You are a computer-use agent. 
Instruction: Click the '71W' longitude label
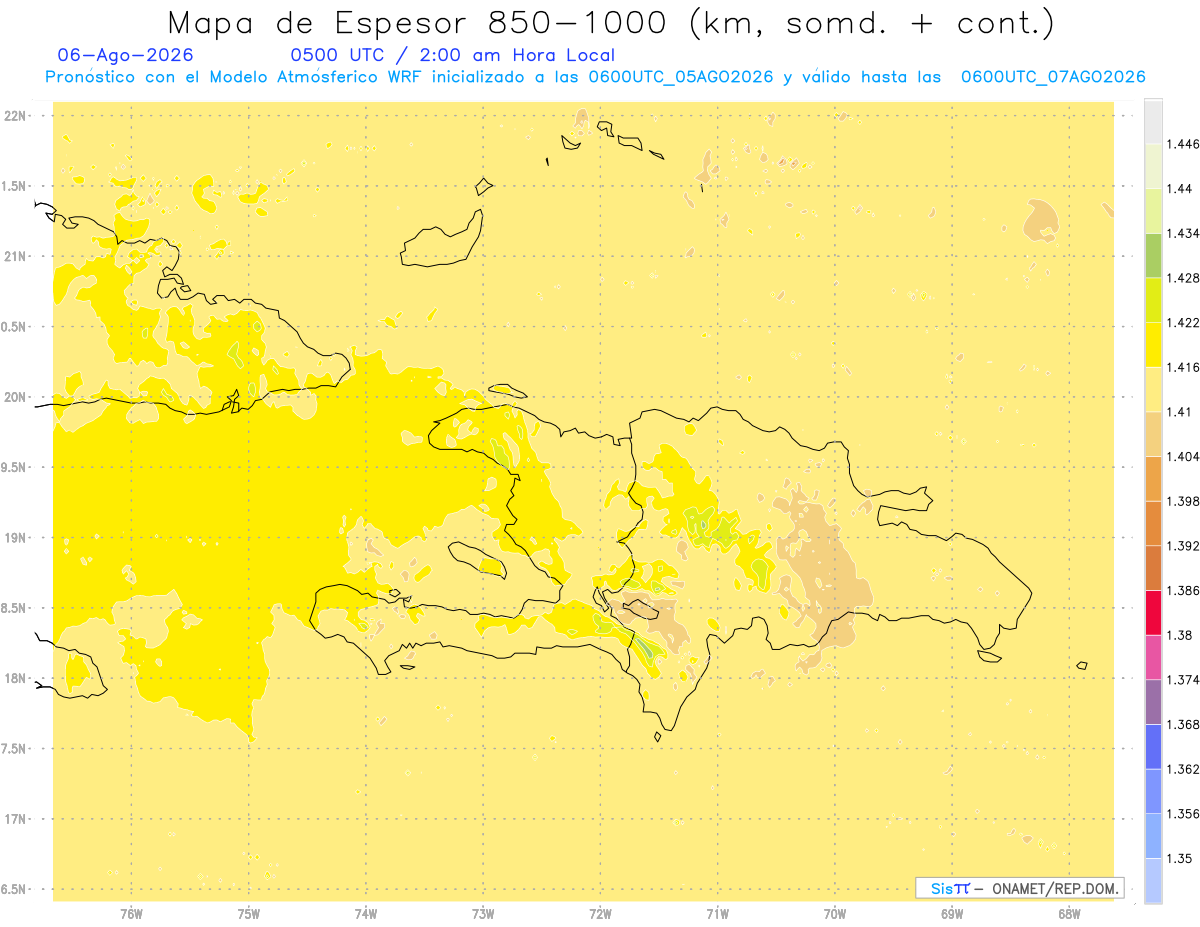pos(717,914)
